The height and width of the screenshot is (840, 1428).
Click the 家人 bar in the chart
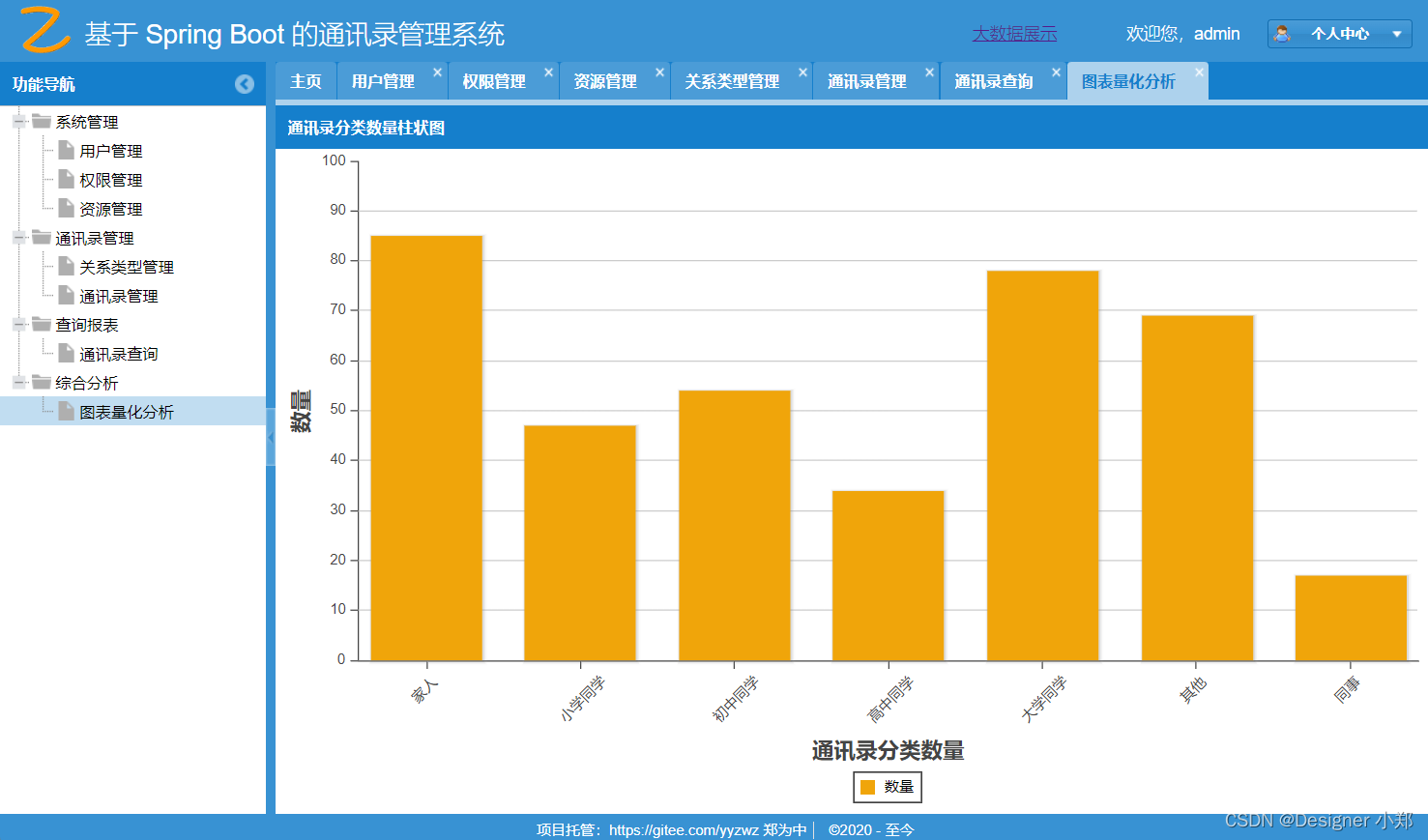click(x=426, y=449)
